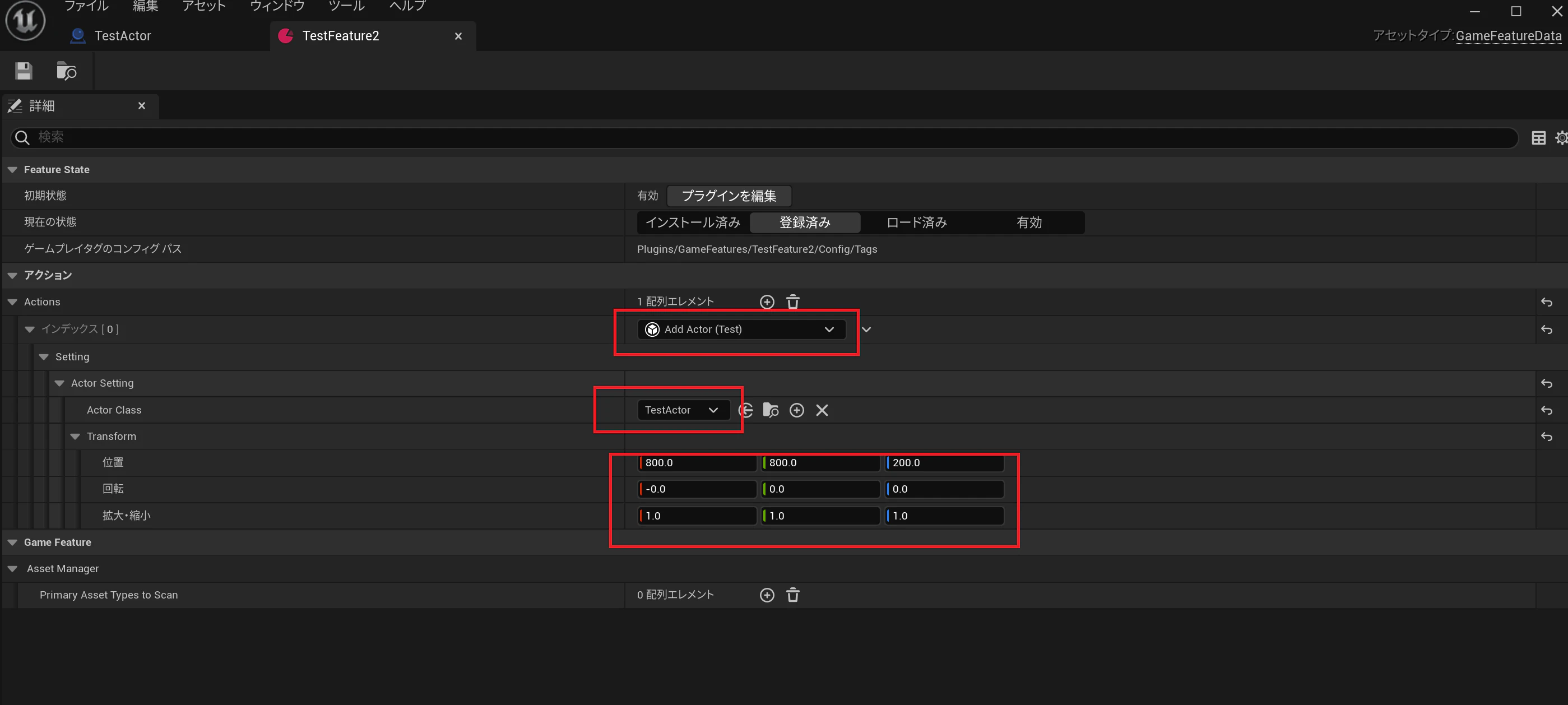Click the 回転 X field showing -0.0
Viewport: 1568px width, 705px height.
coord(697,489)
